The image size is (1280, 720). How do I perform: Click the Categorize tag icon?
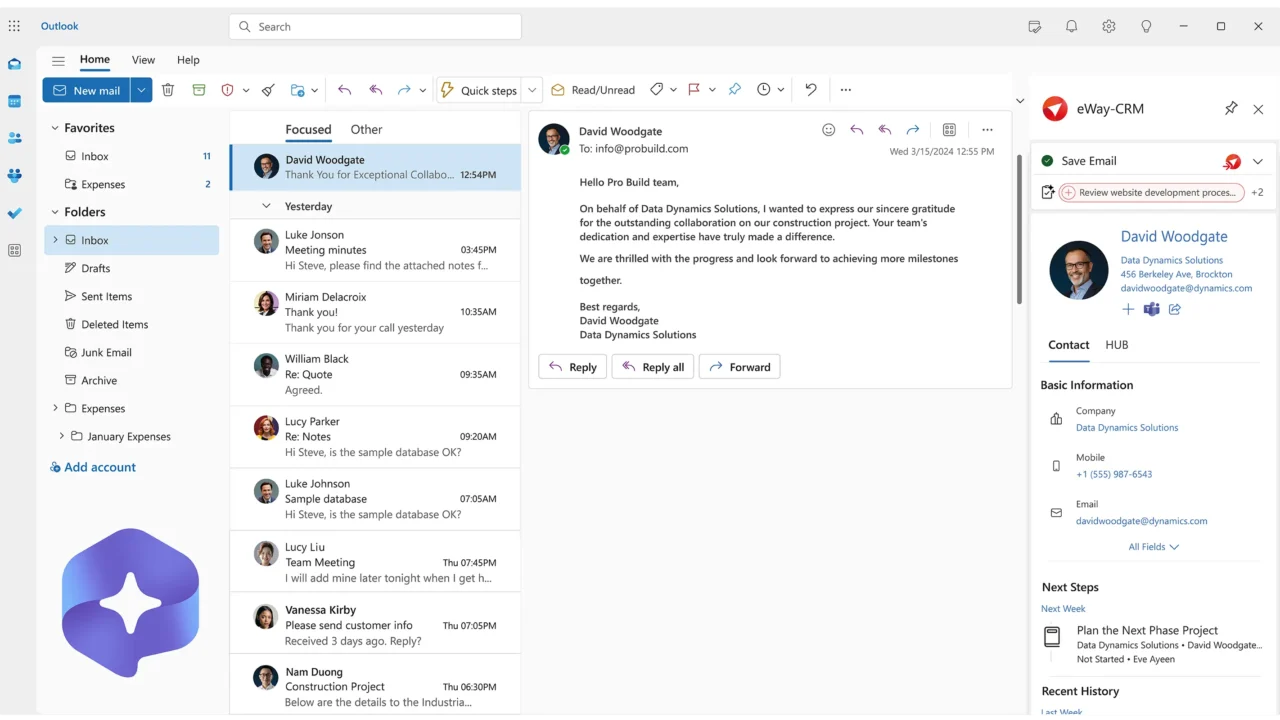[656, 90]
